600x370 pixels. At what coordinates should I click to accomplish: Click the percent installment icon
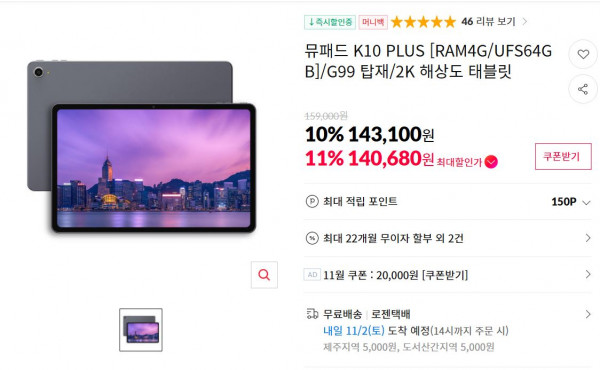click(312, 238)
